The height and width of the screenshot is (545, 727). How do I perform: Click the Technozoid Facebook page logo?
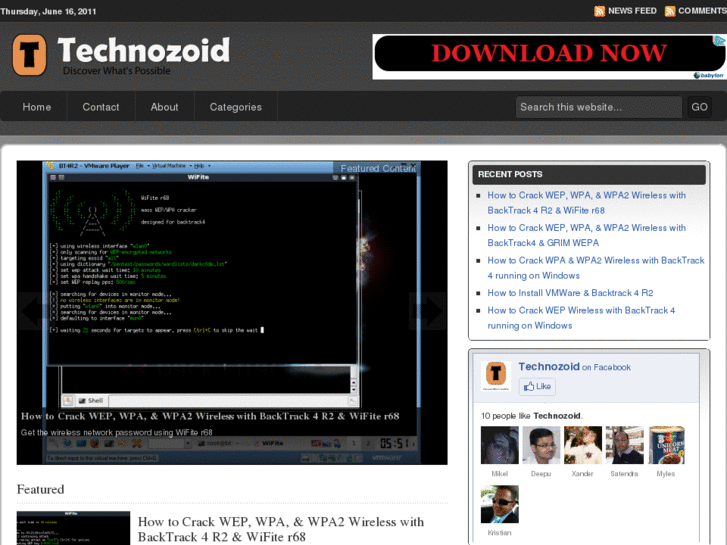pos(496,375)
